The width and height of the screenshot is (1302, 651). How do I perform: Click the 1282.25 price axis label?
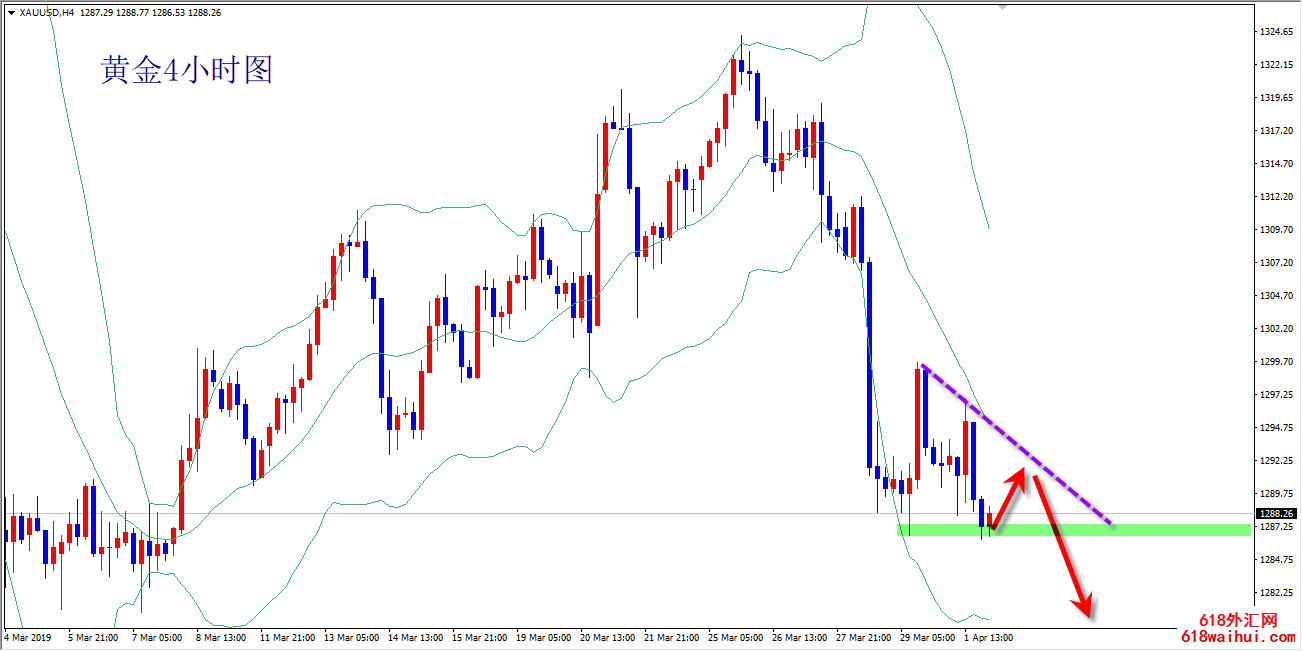[1275, 593]
